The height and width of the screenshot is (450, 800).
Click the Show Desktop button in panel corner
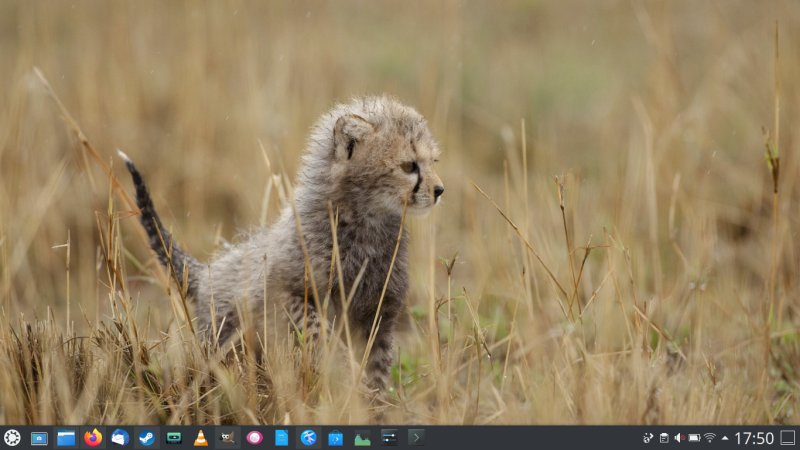pos(788,438)
